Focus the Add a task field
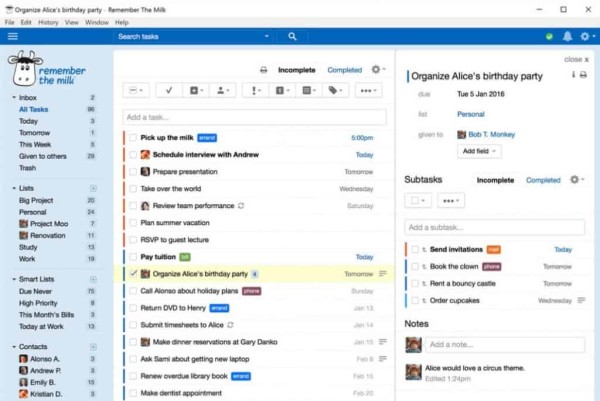600x401 pixels. click(254, 117)
